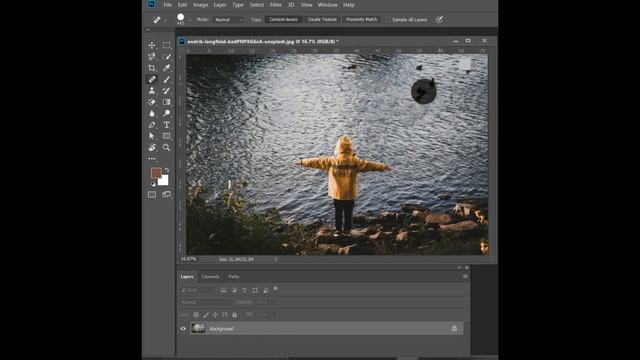The height and width of the screenshot is (360, 640).
Task: Choose Content-Aware type
Action: coord(283,20)
